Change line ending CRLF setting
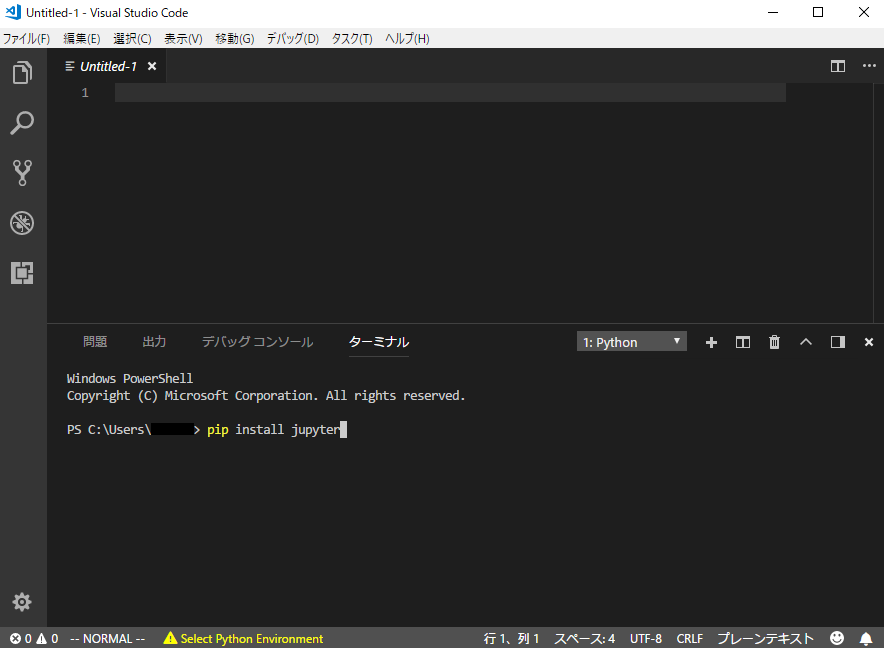Image resolution: width=884 pixels, height=648 pixels. click(689, 638)
